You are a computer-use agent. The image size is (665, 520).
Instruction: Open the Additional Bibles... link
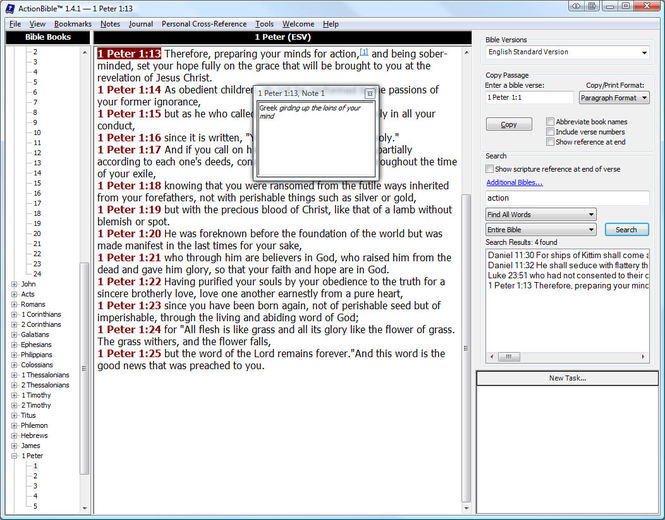(x=514, y=182)
